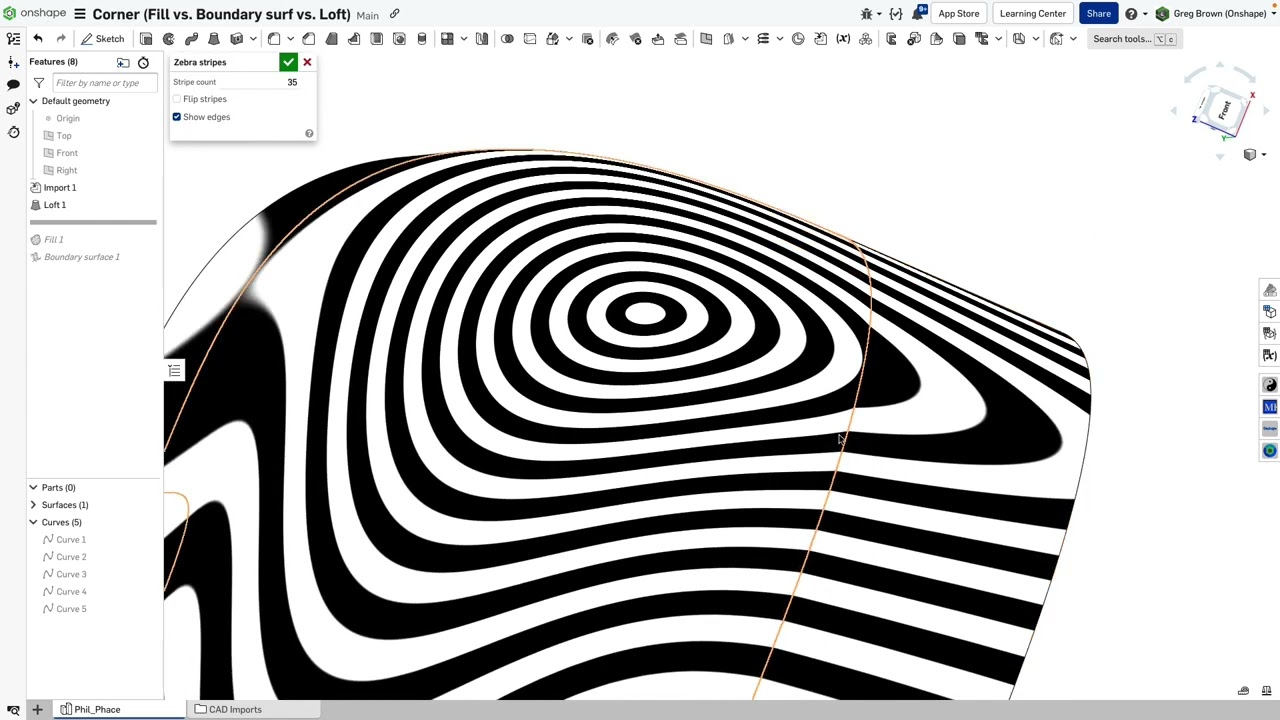Start a new Sketch
The width and height of the screenshot is (1280, 720).
click(x=103, y=39)
